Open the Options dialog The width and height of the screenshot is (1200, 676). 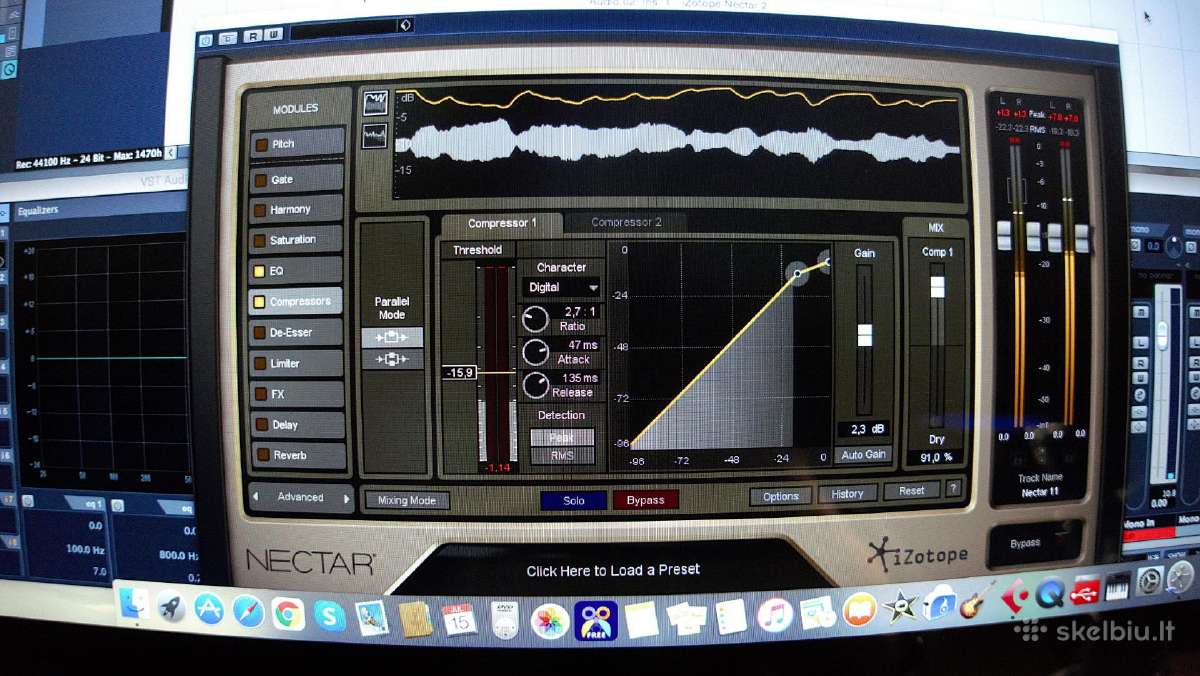781,496
